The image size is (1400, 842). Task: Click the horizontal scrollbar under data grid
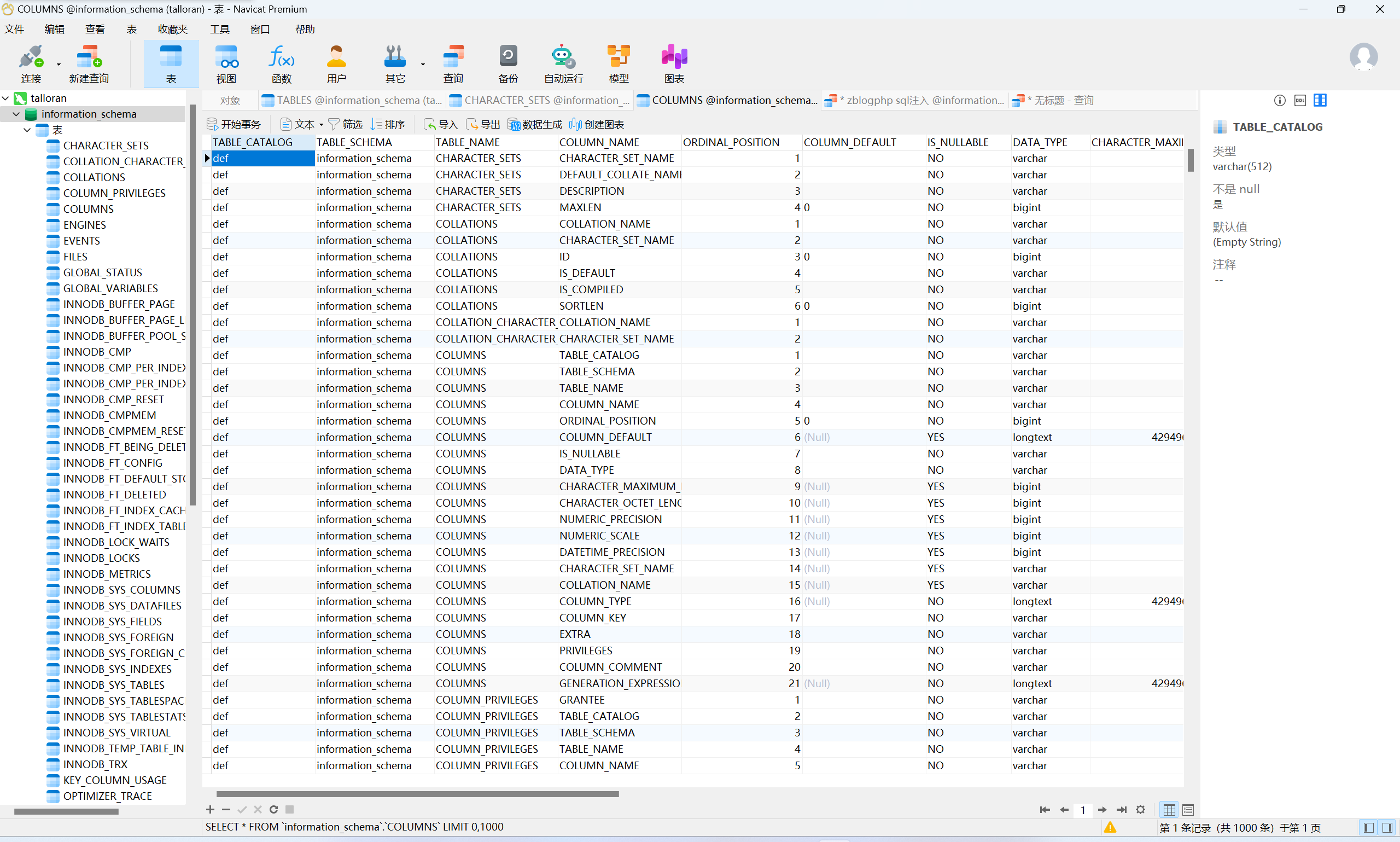tap(417, 794)
